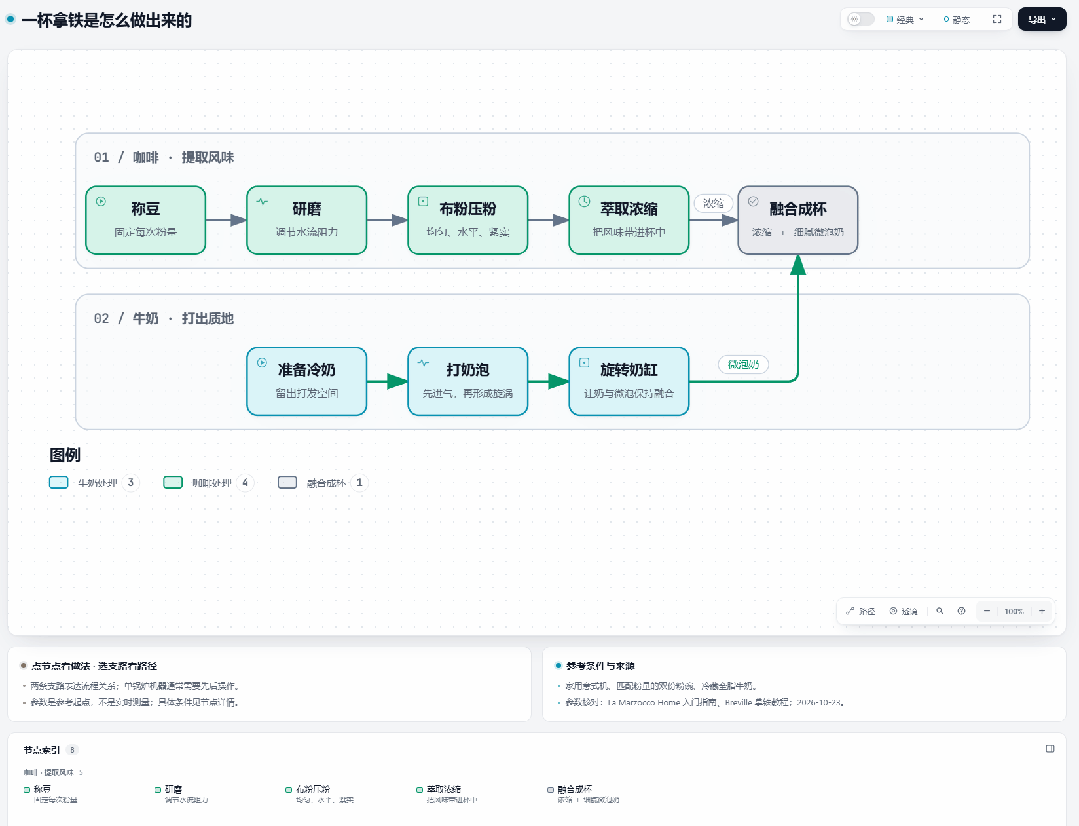
Task: Select 称豆 in the node index list
Action: [50, 794]
